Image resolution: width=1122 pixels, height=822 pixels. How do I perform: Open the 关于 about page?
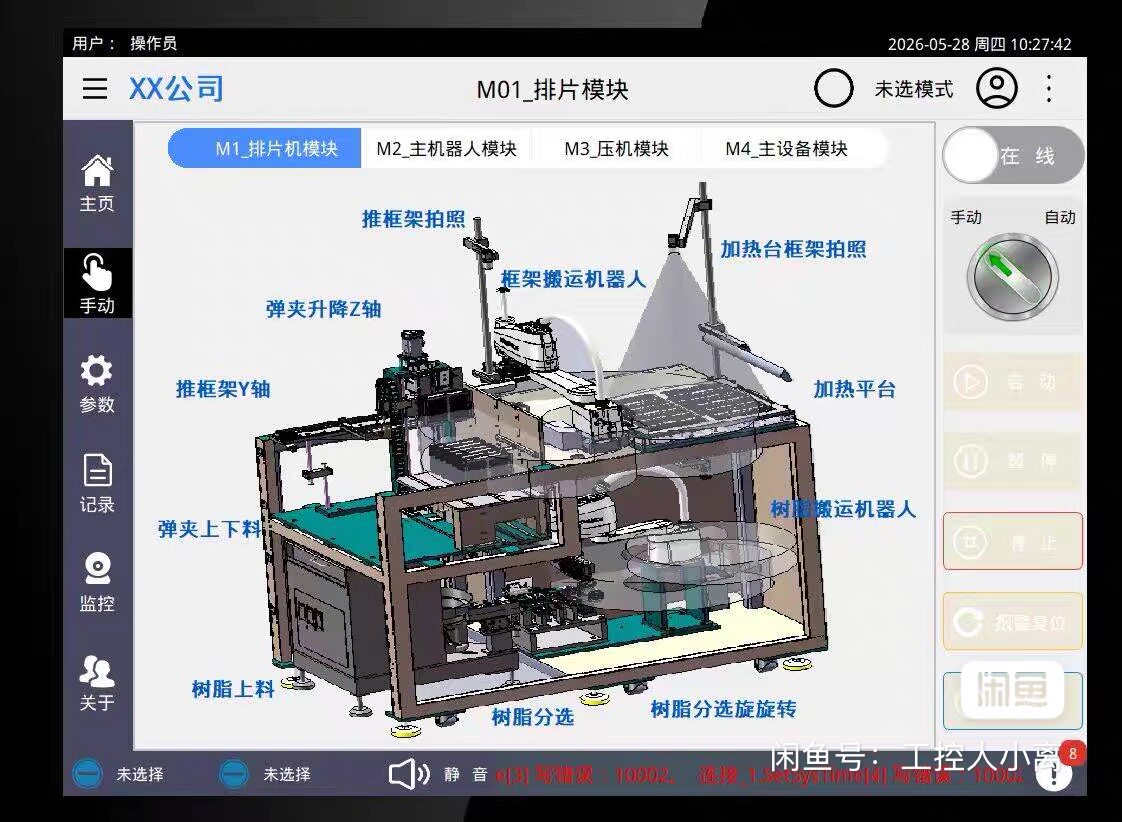tap(97, 682)
